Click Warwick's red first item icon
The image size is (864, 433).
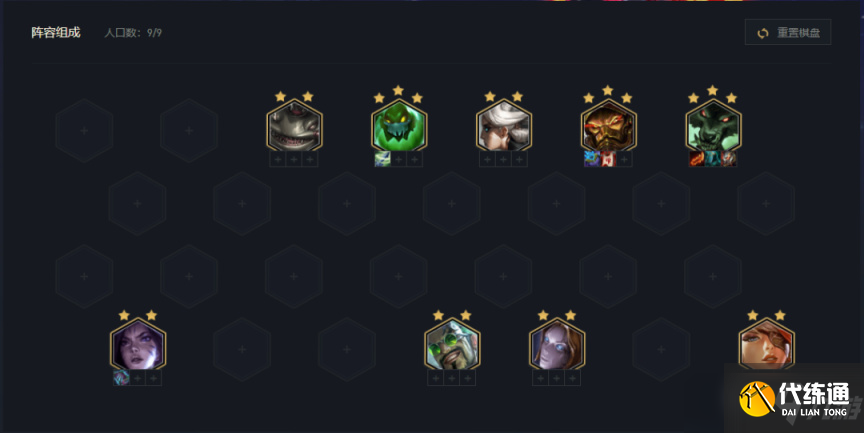point(697,159)
